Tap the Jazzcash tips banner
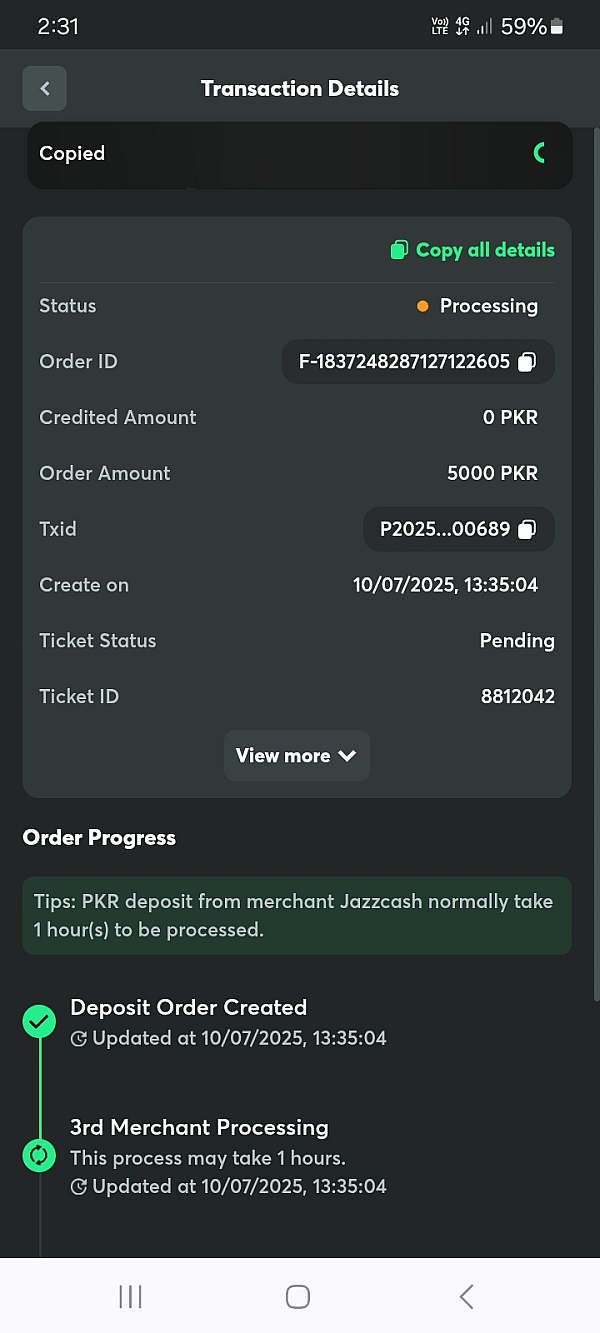This screenshot has width=600, height=1333. pyautogui.click(x=297, y=916)
